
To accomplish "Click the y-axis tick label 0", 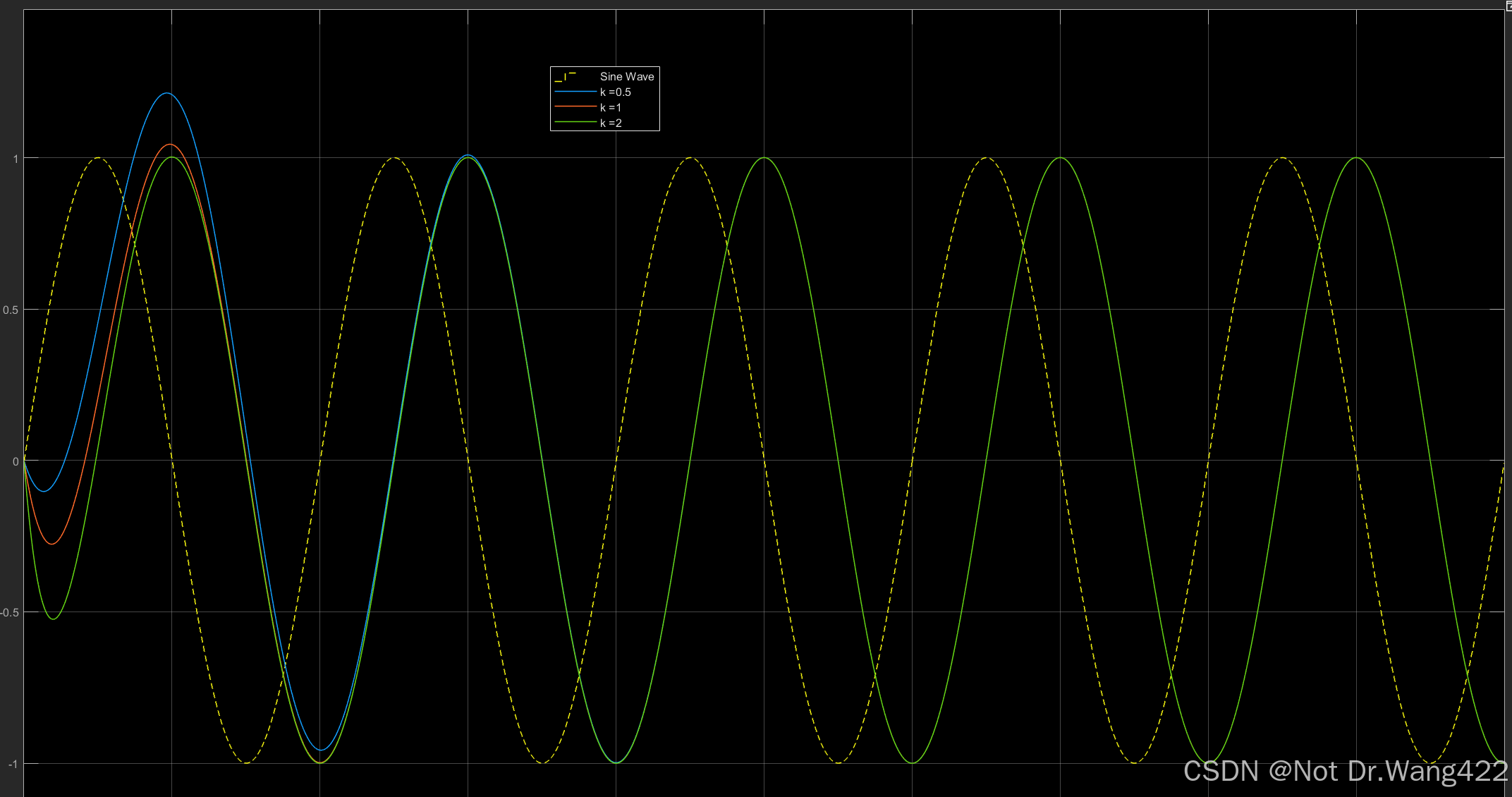I will tap(16, 461).
